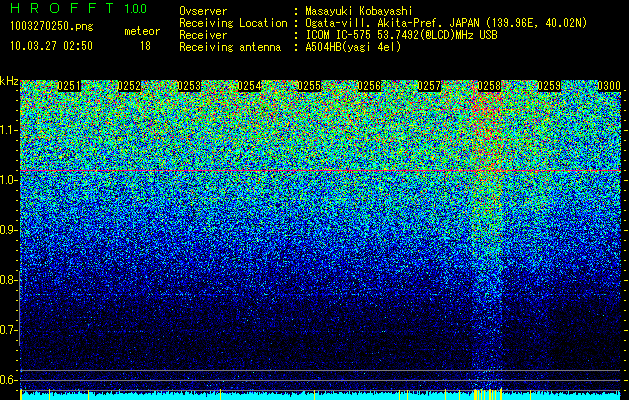Click the HROFFT 1.0.0 title text

pos(79,8)
